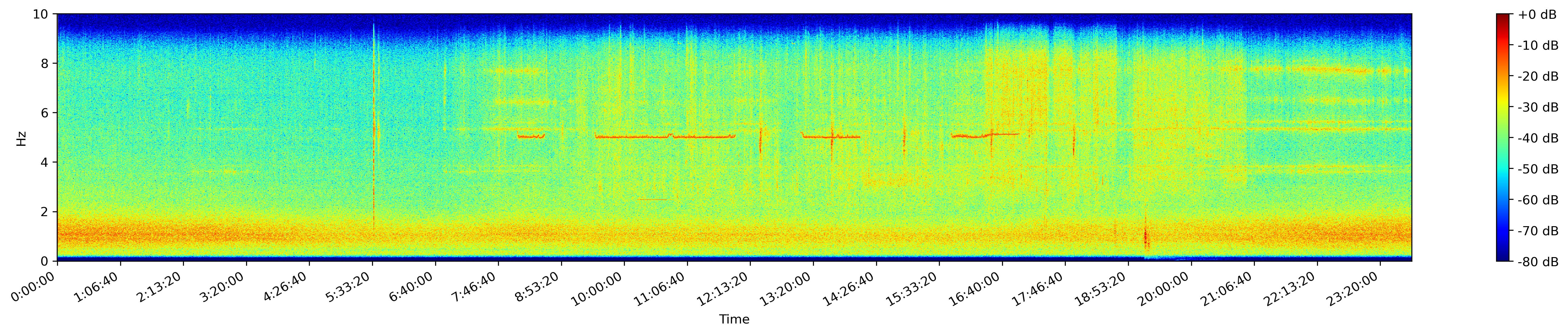Click the -80 dB colorbar label

click(1538, 261)
